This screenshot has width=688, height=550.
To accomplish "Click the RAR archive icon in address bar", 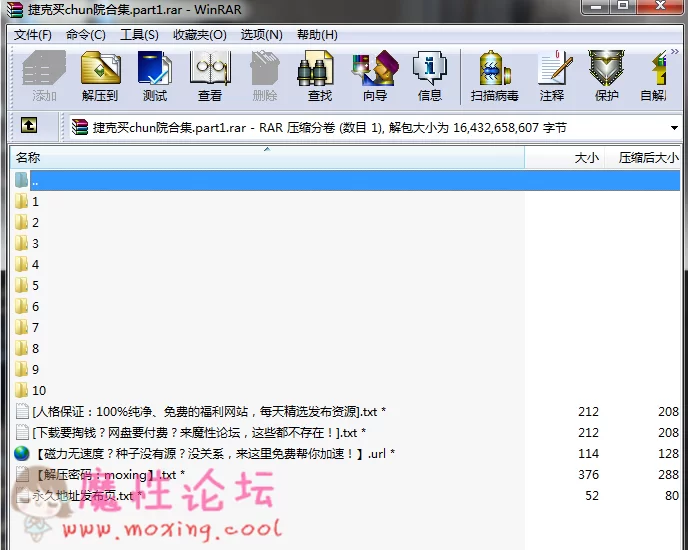I will [80, 127].
